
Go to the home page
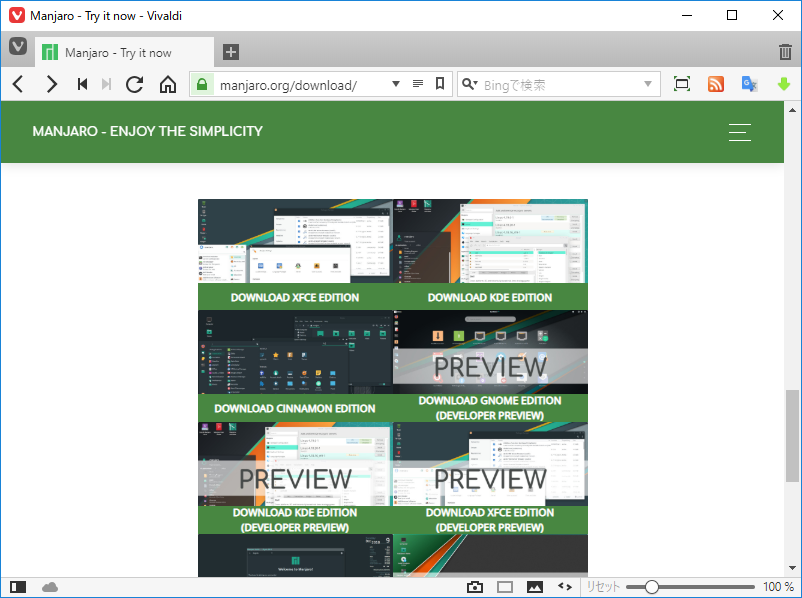[168, 84]
